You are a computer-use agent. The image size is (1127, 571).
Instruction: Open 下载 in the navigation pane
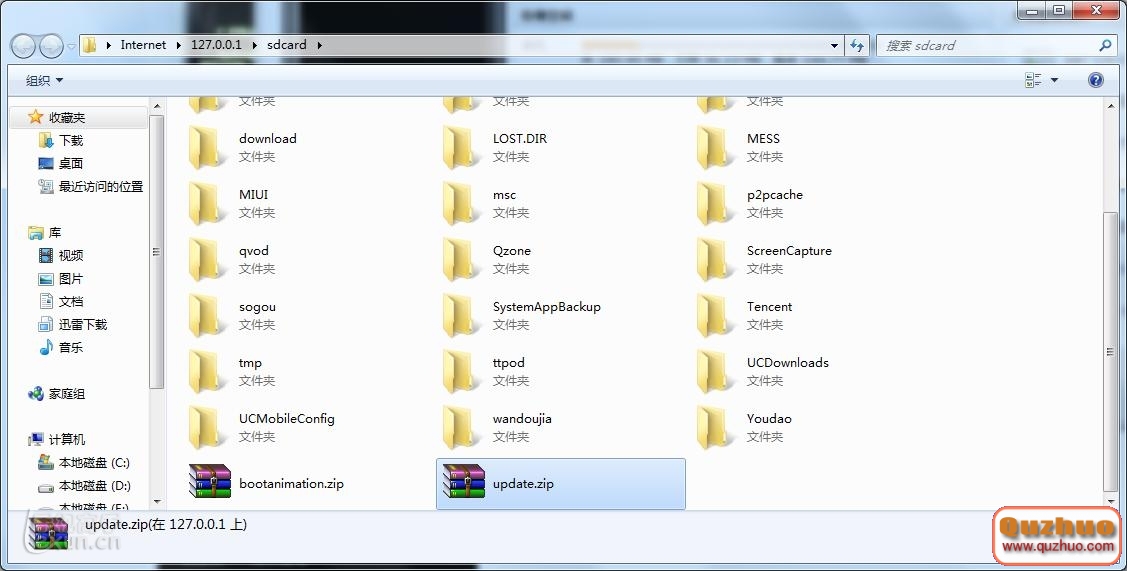point(71,140)
